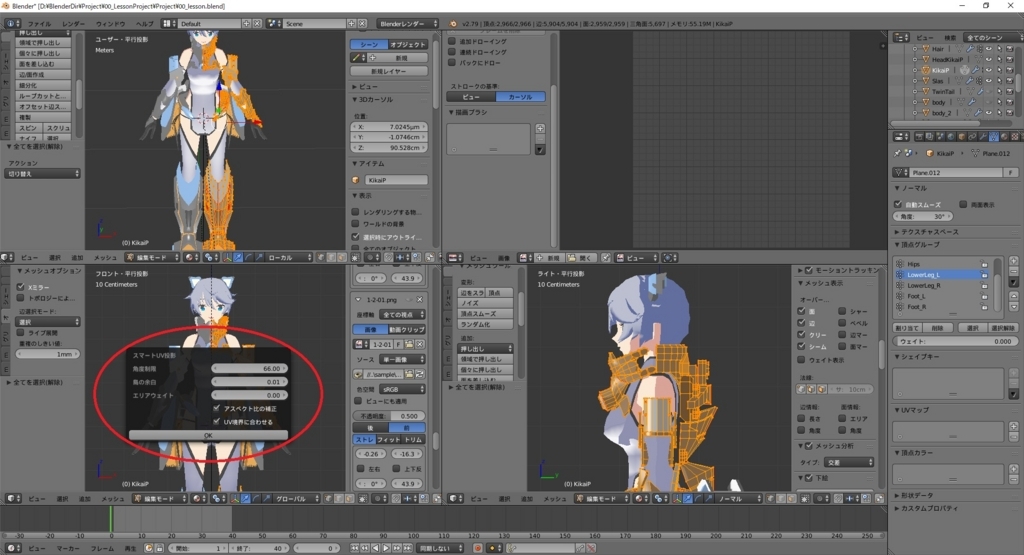Select the LowerLeg_L vertex group
The image size is (1024, 555).
click(x=944, y=275)
